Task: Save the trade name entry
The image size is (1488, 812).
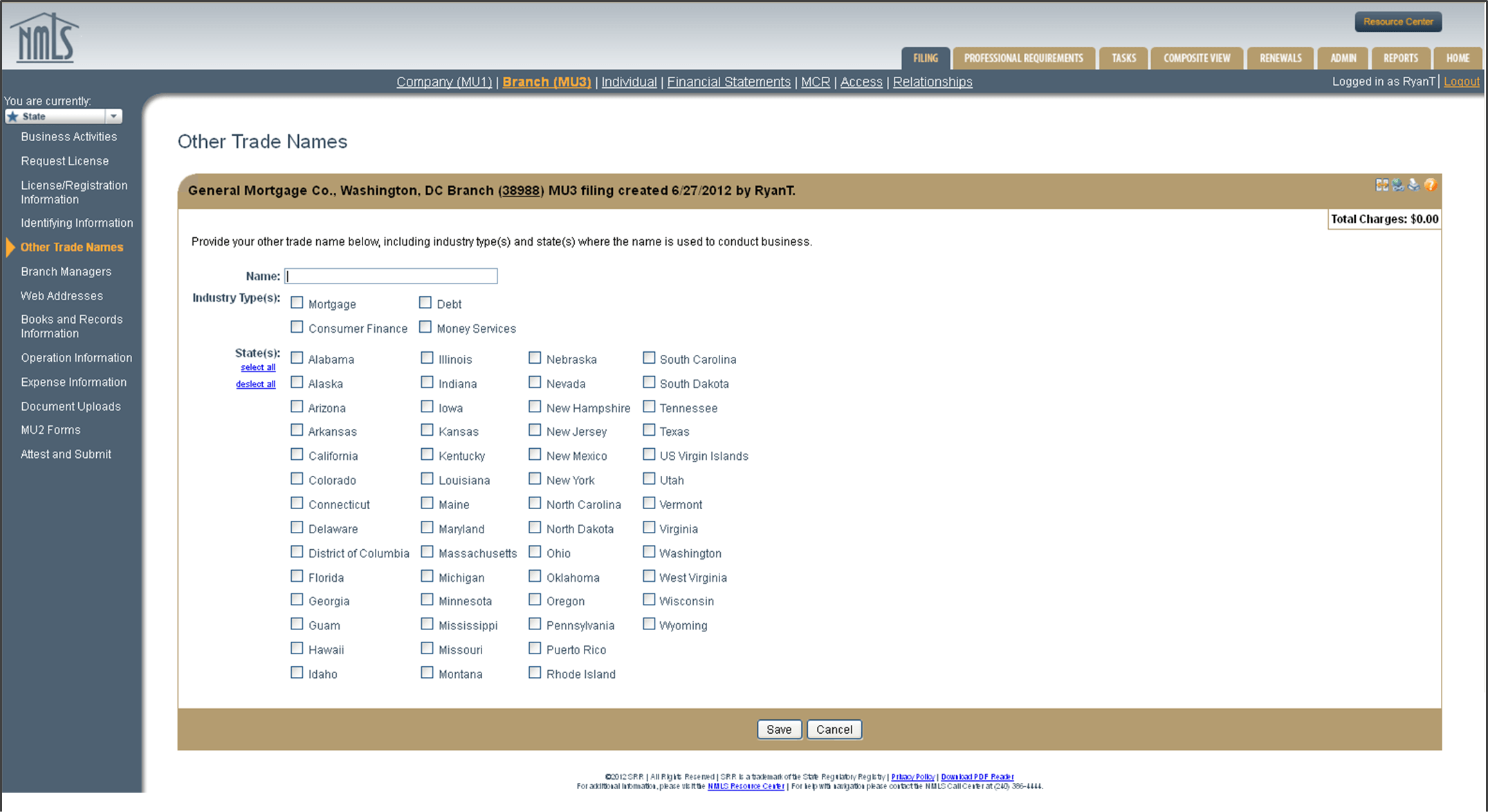Action: click(x=779, y=729)
